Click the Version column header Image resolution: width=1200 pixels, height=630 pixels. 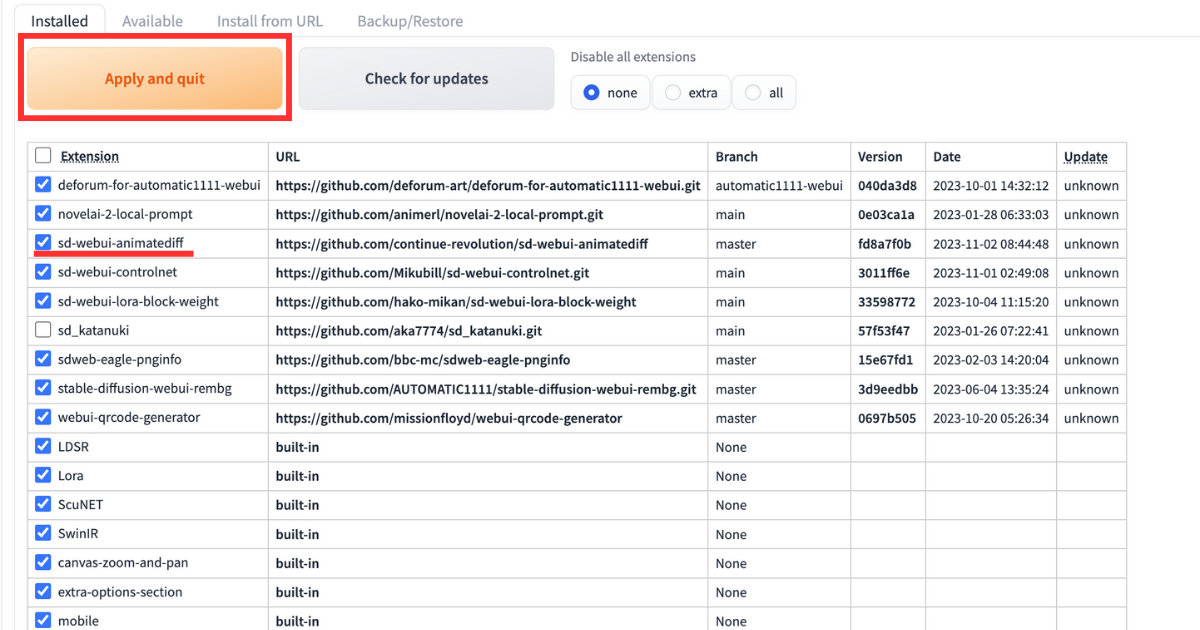[880, 157]
